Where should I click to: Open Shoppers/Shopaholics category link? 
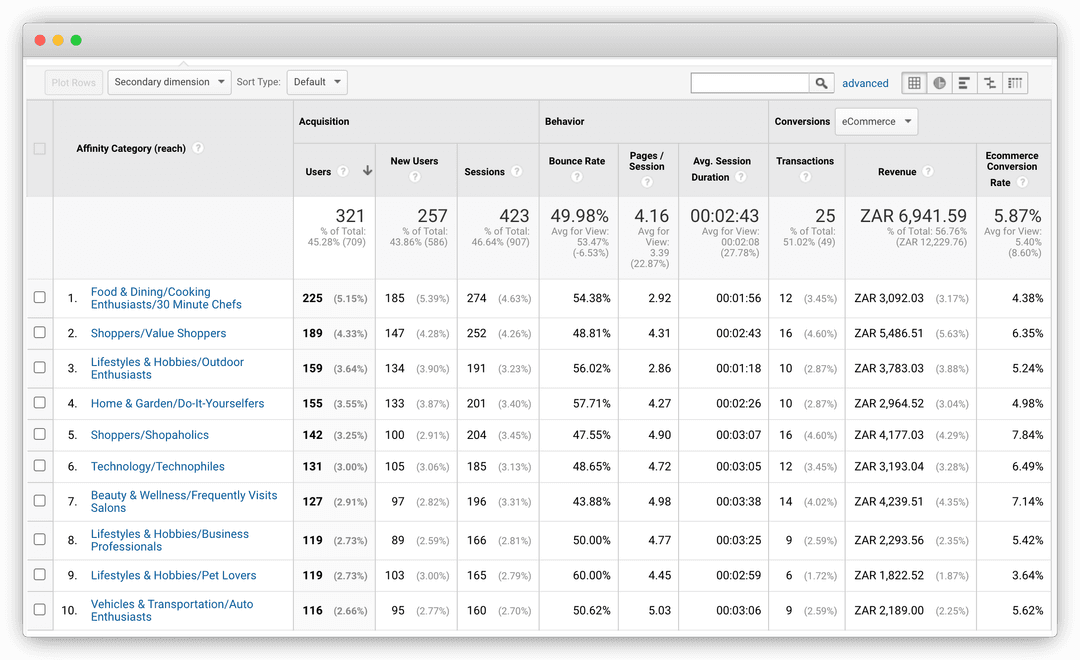(149, 435)
